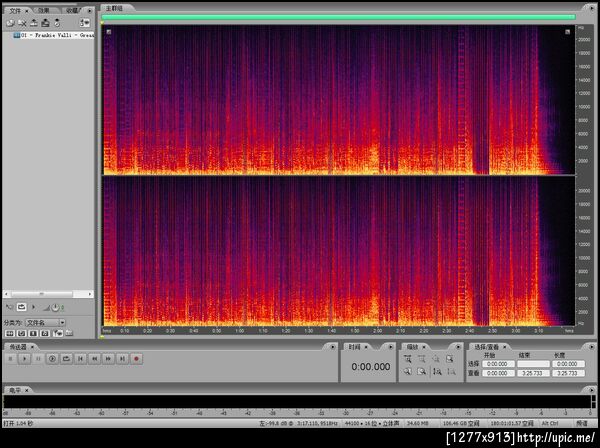Image resolution: width=600 pixels, height=448 pixels.
Task: Toggle the Loop play button in transport
Action: (x=66, y=359)
